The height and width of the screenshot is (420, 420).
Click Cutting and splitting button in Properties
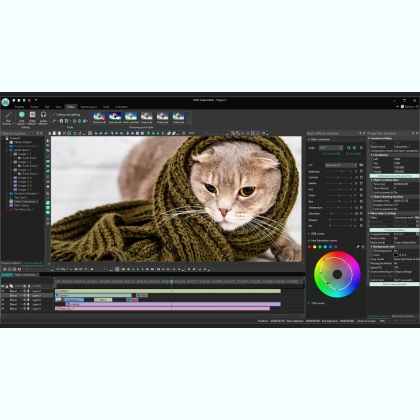(x=394, y=230)
